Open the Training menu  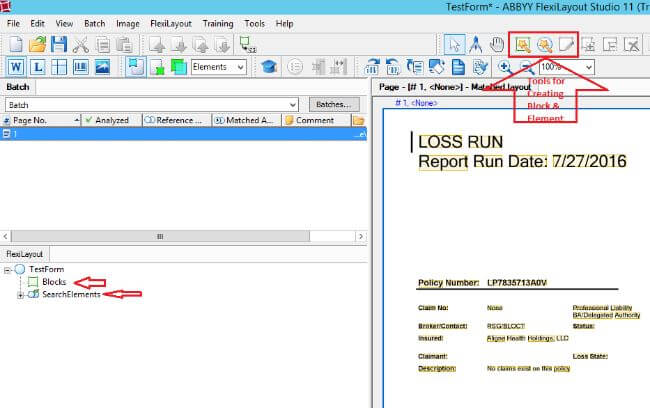[218, 24]
